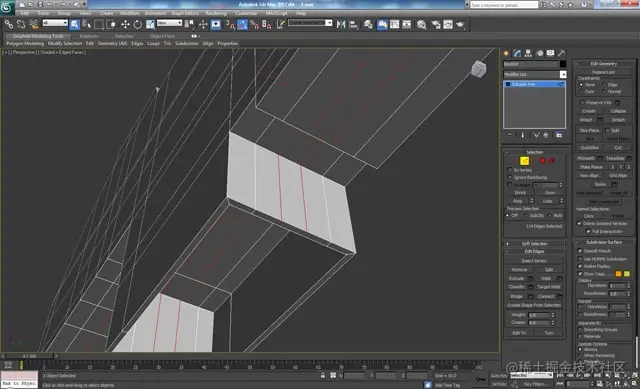Click the Chamfer button in Edit Edges
640x389 pixels.
pos(517,287)
